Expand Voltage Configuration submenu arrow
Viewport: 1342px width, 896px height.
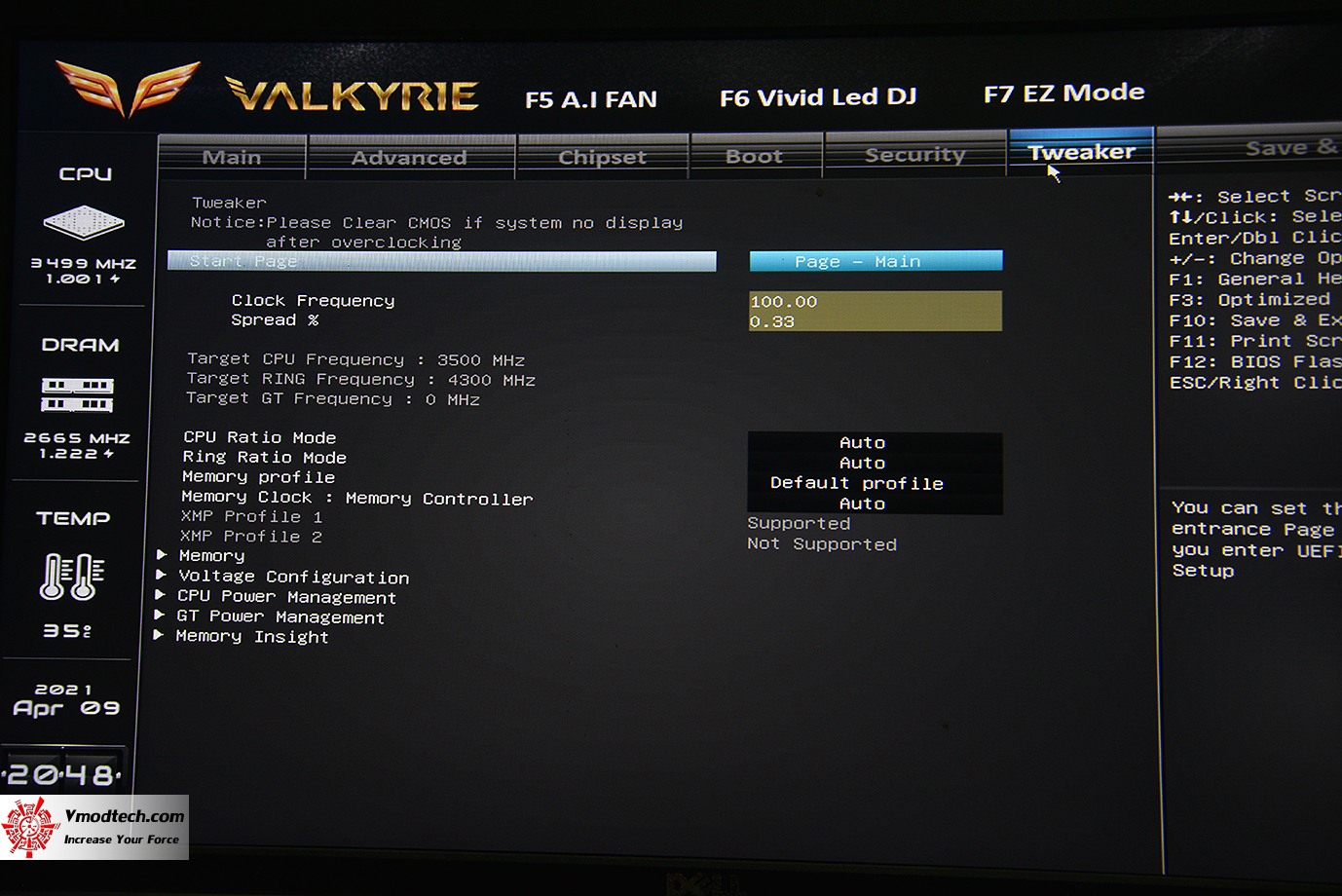click(x=161, y=576)
